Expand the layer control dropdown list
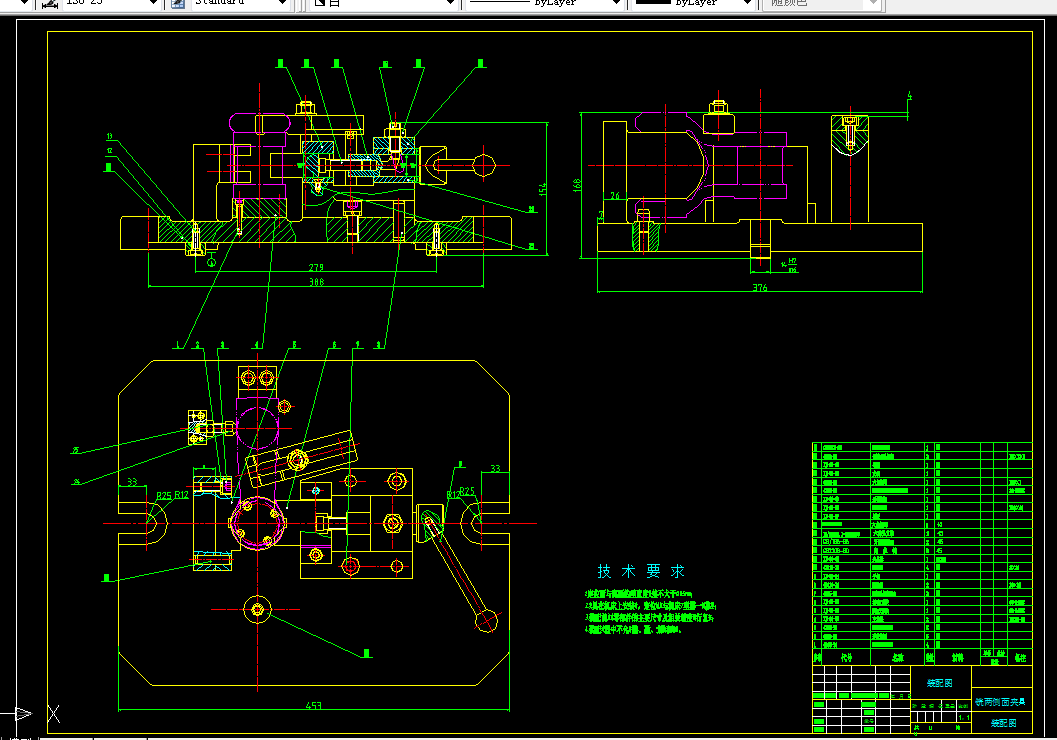 click(x=384, y=3)
